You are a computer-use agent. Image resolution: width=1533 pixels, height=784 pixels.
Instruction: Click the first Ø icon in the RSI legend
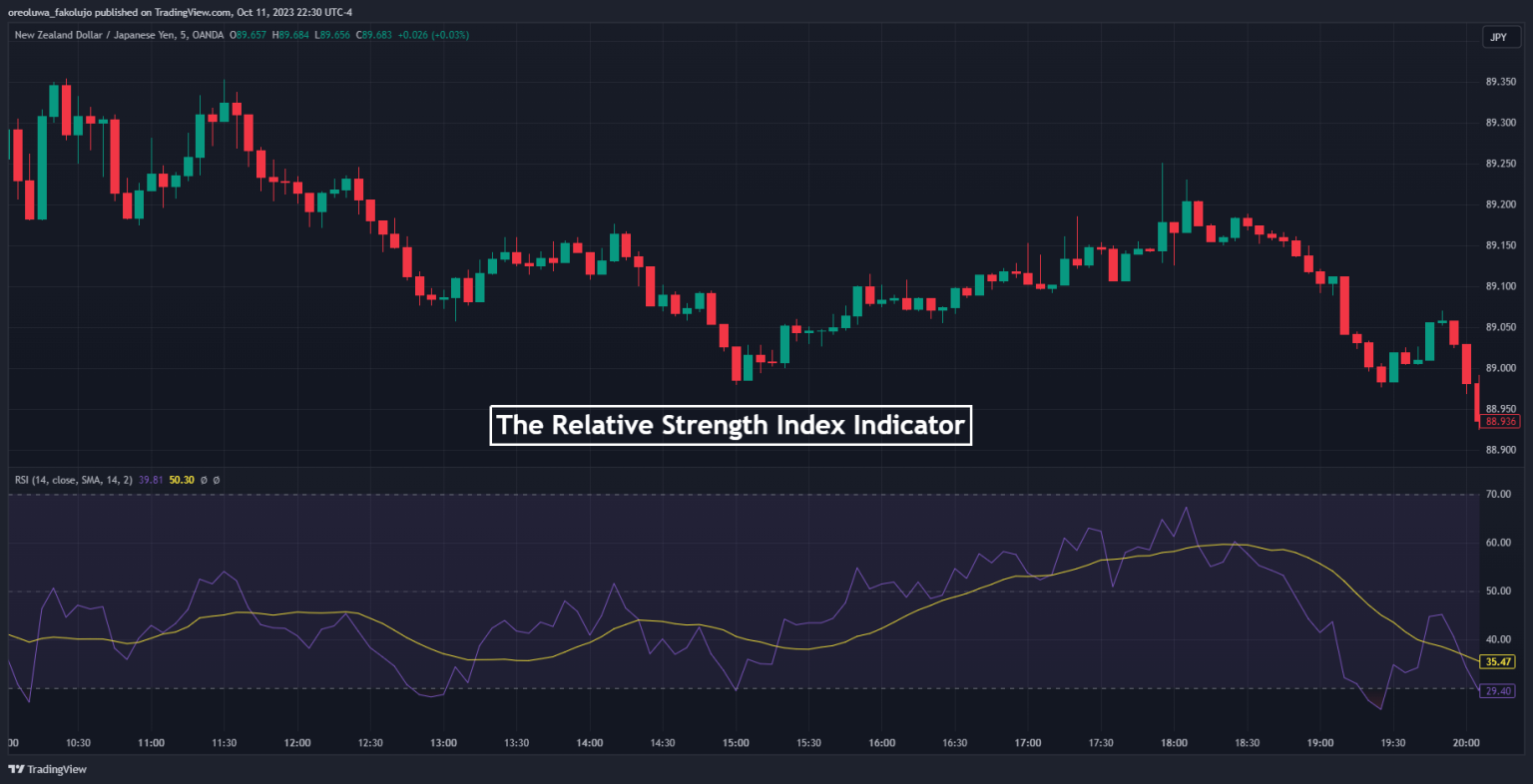[x=204, y=480]
